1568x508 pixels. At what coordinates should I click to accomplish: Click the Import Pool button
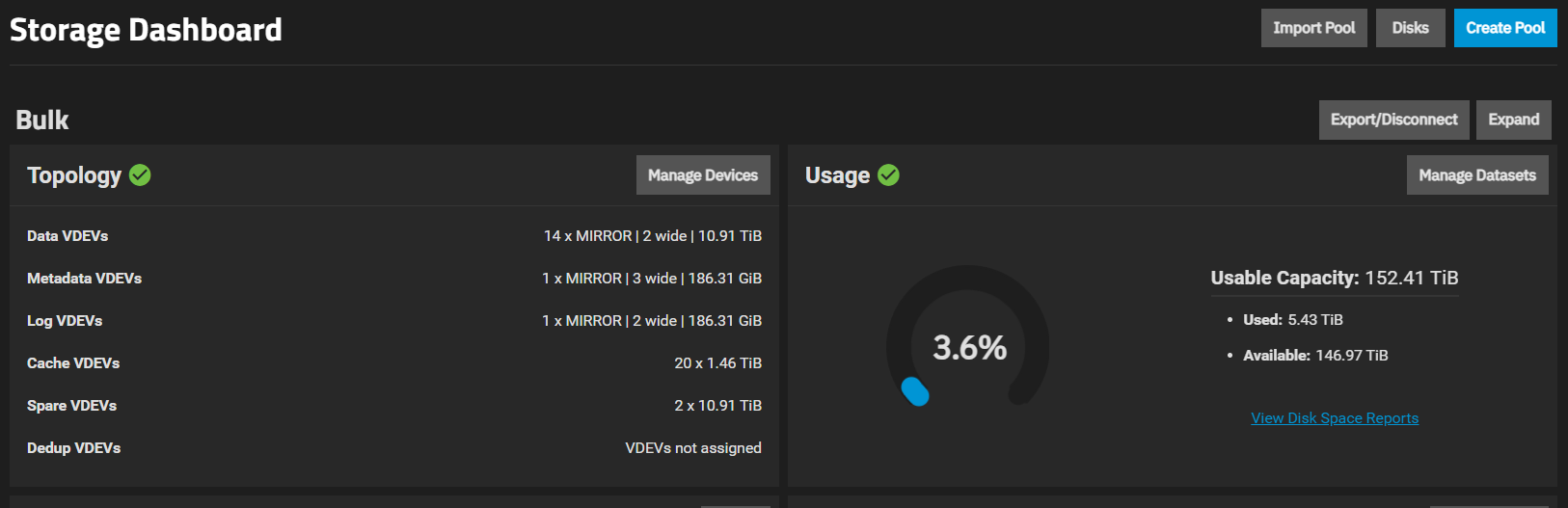(1313, 28)
